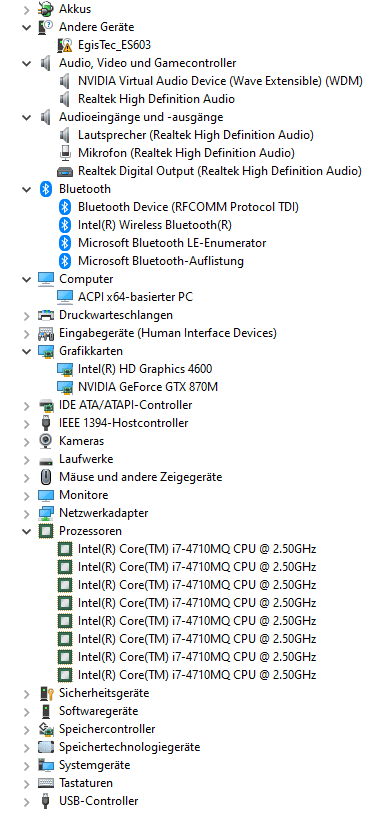This screenshot has height=818, width=377.
Task: Select Realtek Digital Output entry
Action: tap(220, 171)
